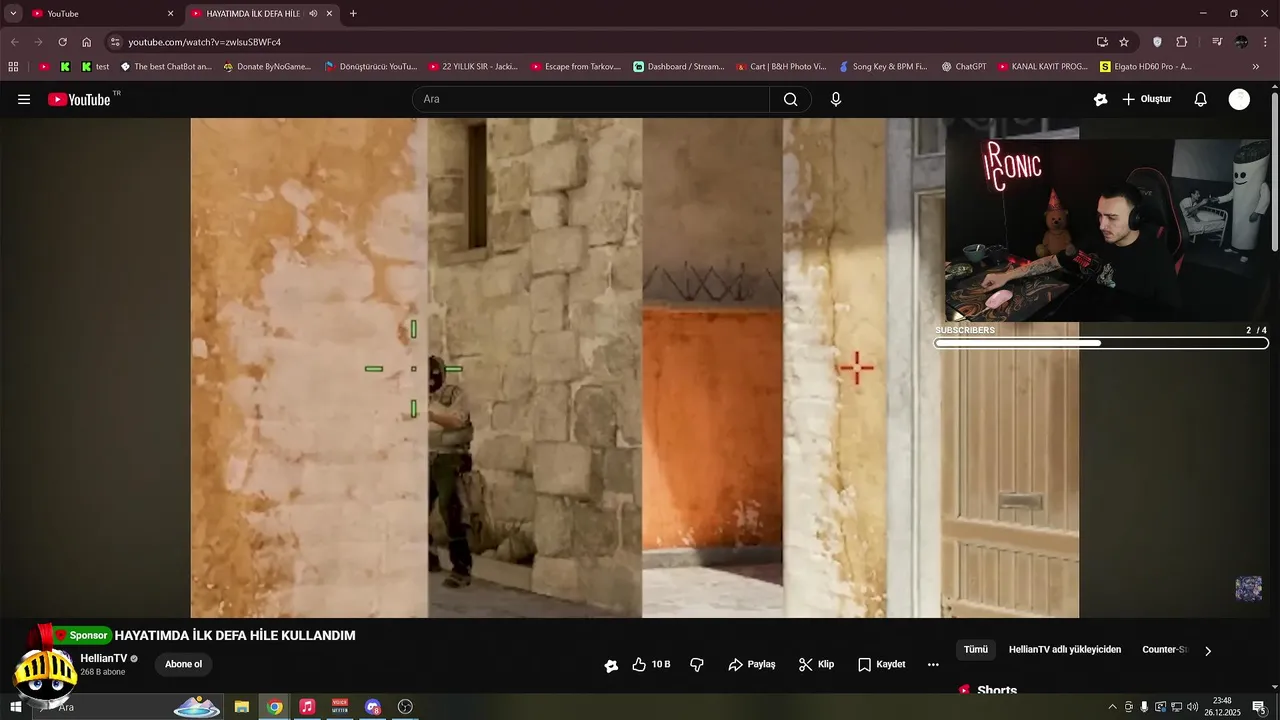1280x720 pixels.
Task: Open Chrome from the taskbar
Action: click(275, 707)
